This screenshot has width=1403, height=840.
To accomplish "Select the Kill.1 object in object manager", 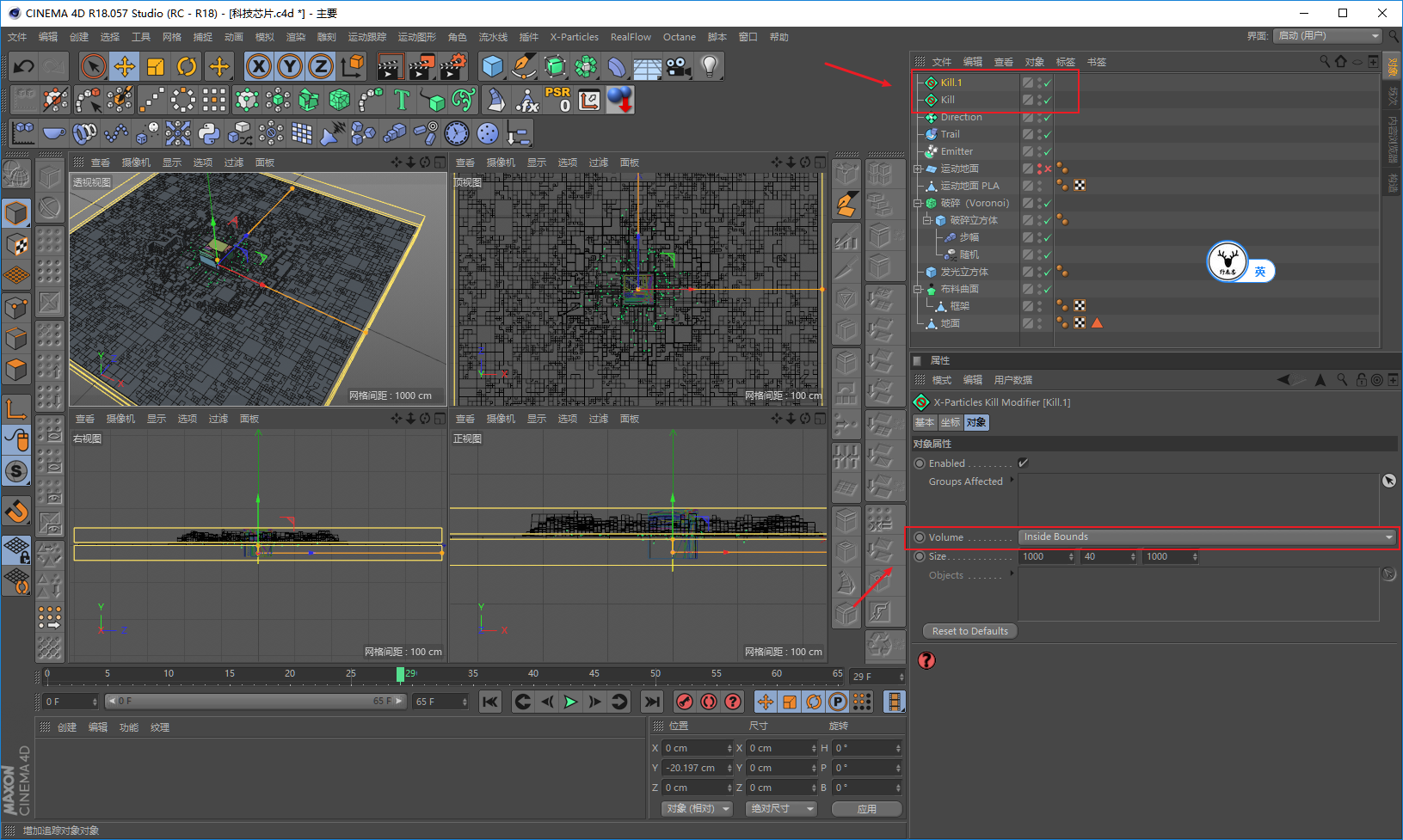I will [951, 83].
